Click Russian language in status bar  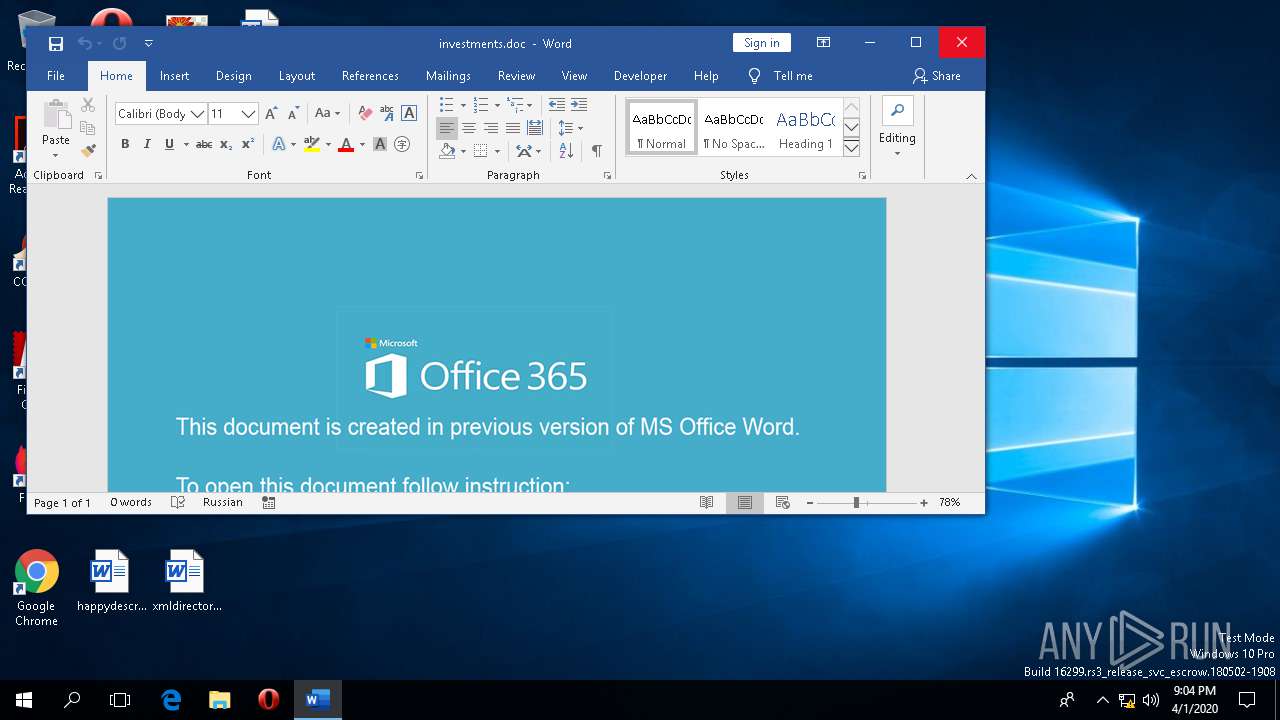point(222,503)
